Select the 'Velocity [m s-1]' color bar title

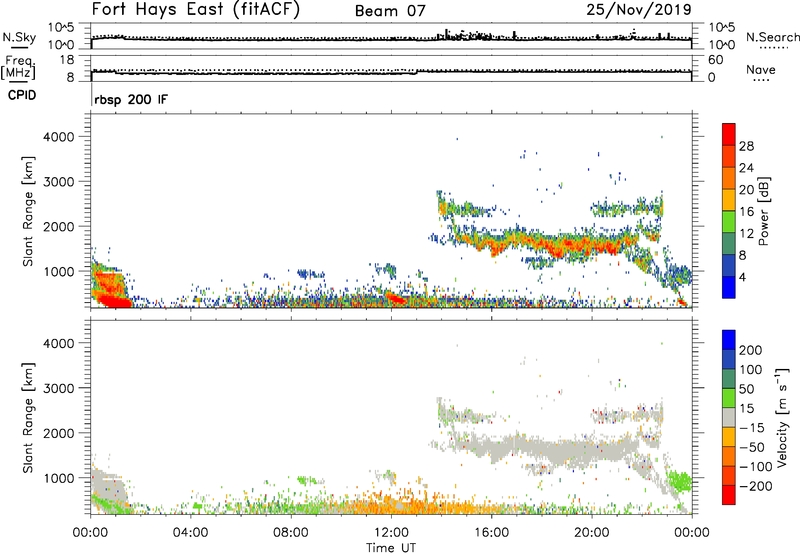tap(782, 417)
